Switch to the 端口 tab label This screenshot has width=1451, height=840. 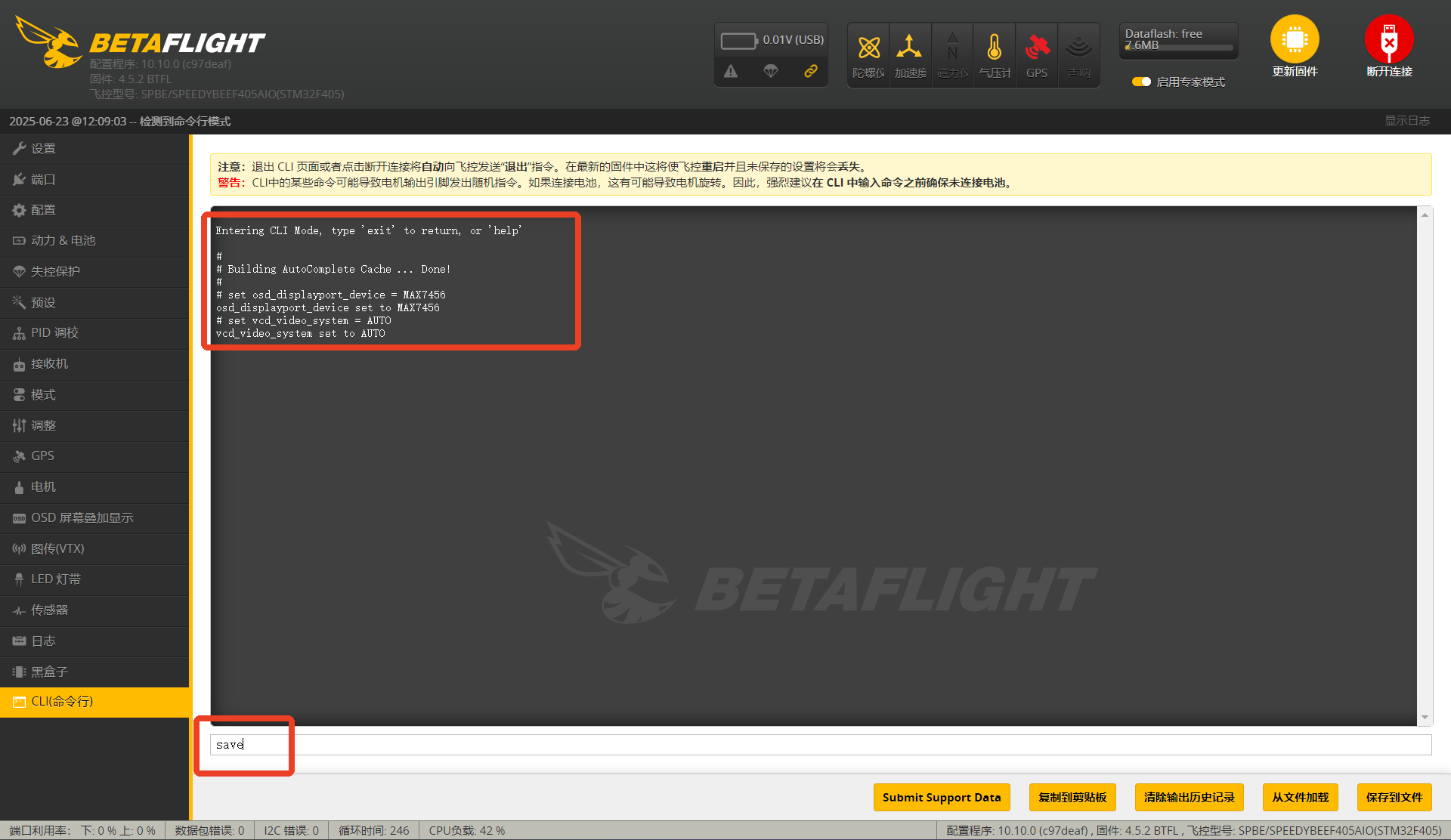click(43, 180)
